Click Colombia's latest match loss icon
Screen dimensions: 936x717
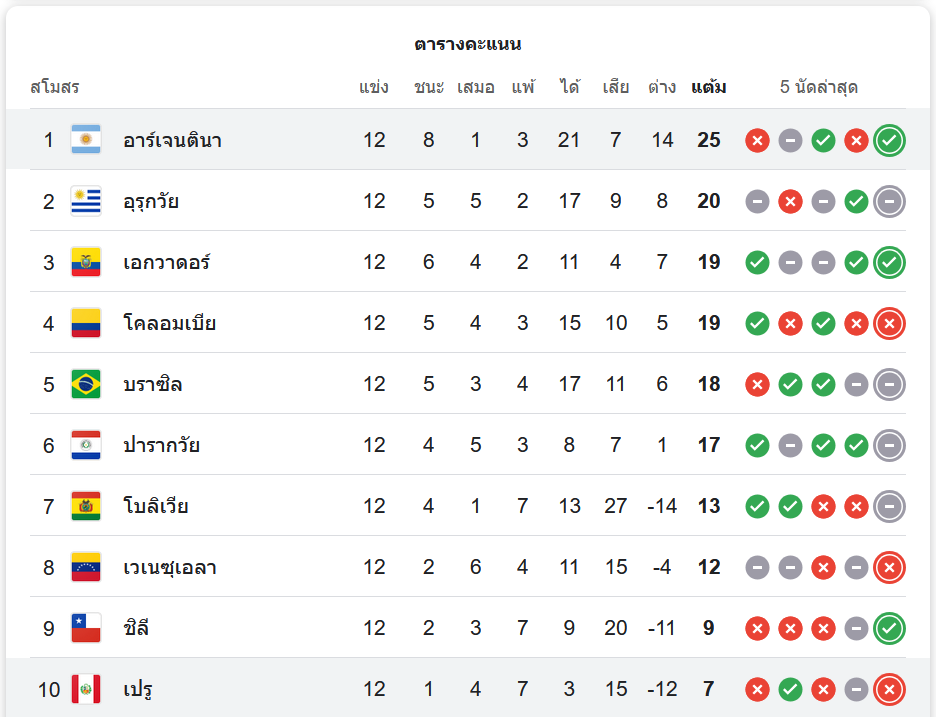click(889, 323)
